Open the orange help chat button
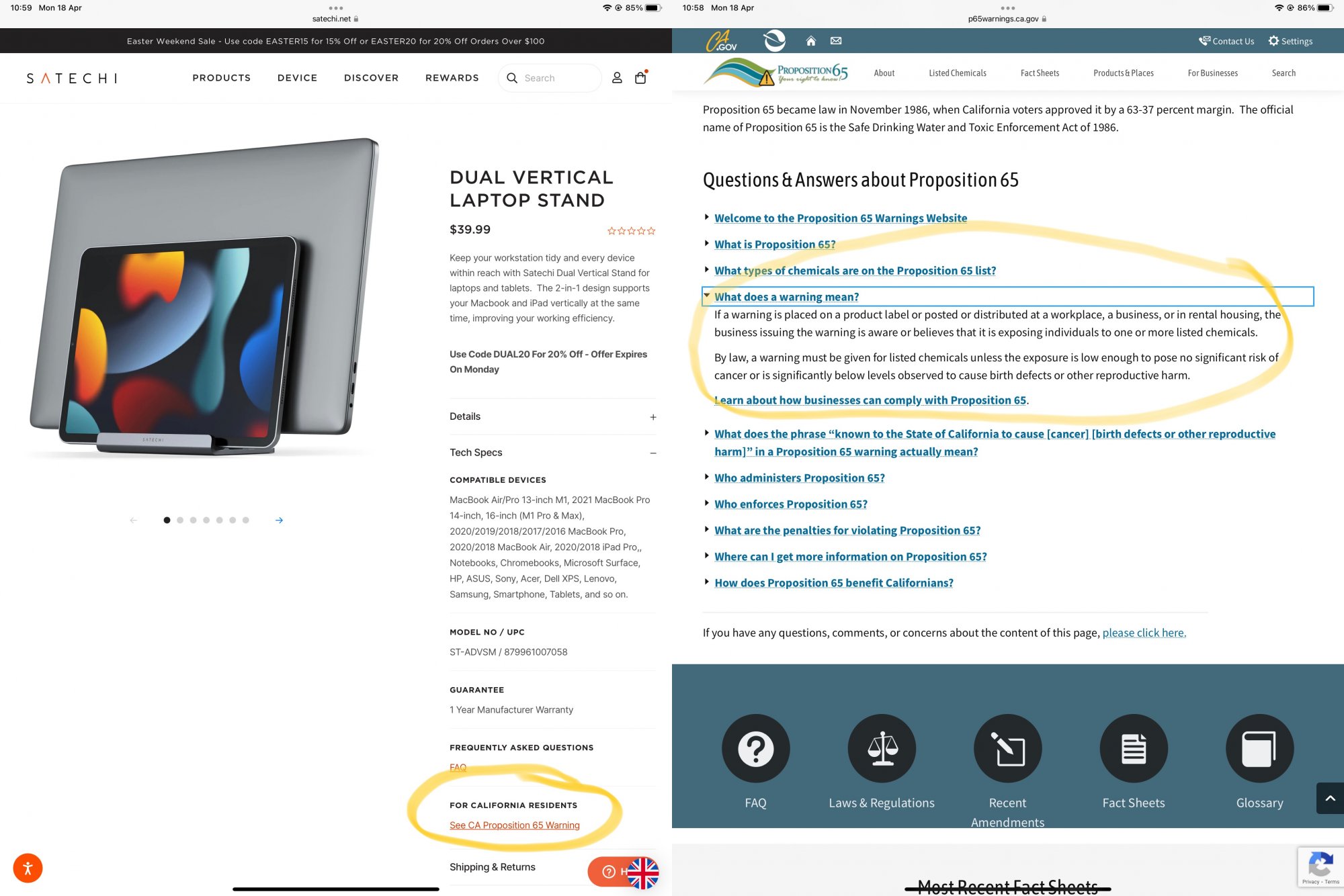Screen dimensions: 1344x896 609,872
